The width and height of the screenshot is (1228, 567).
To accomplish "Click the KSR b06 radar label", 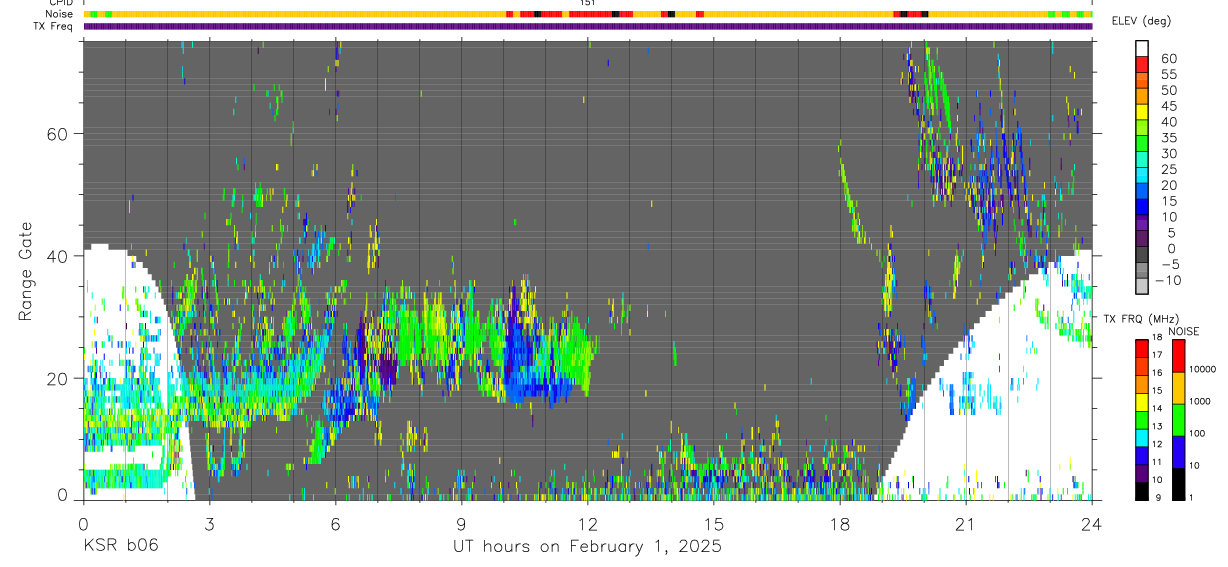I will [120, 546].
